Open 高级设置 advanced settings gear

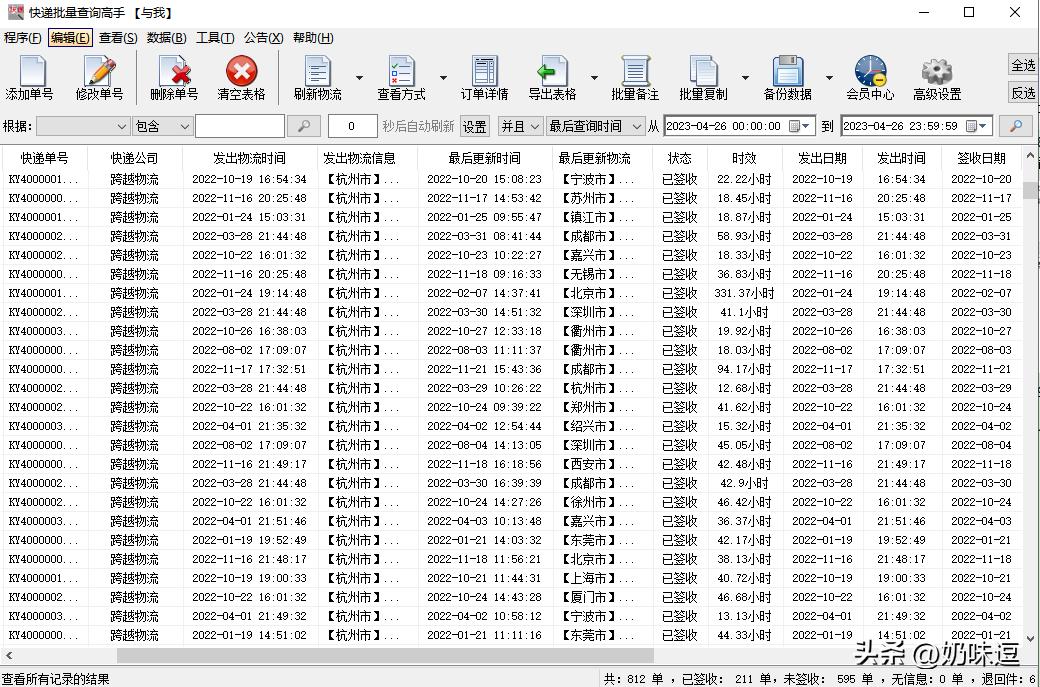[x=937, y=78]
